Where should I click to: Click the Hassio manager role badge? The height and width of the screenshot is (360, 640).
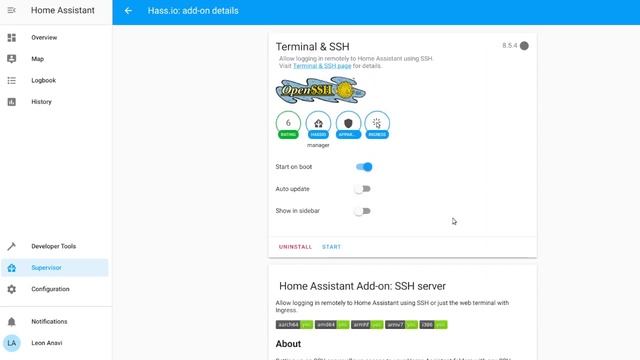[318, 125]
